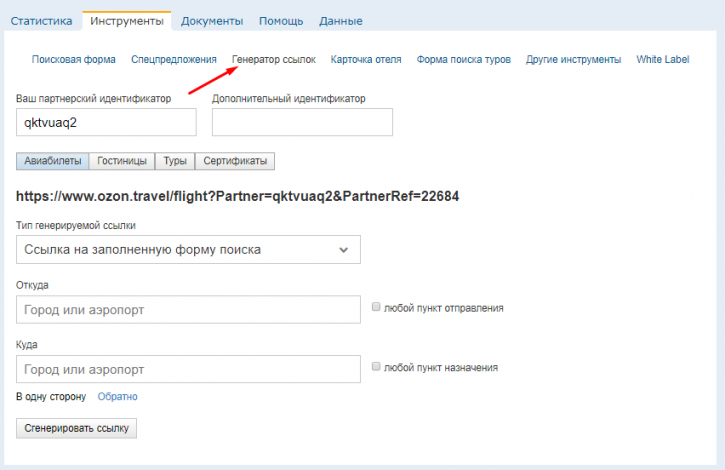725x470 pixels.
Task: Select the Генератор ссылок link
Action: tap(274, 59)
